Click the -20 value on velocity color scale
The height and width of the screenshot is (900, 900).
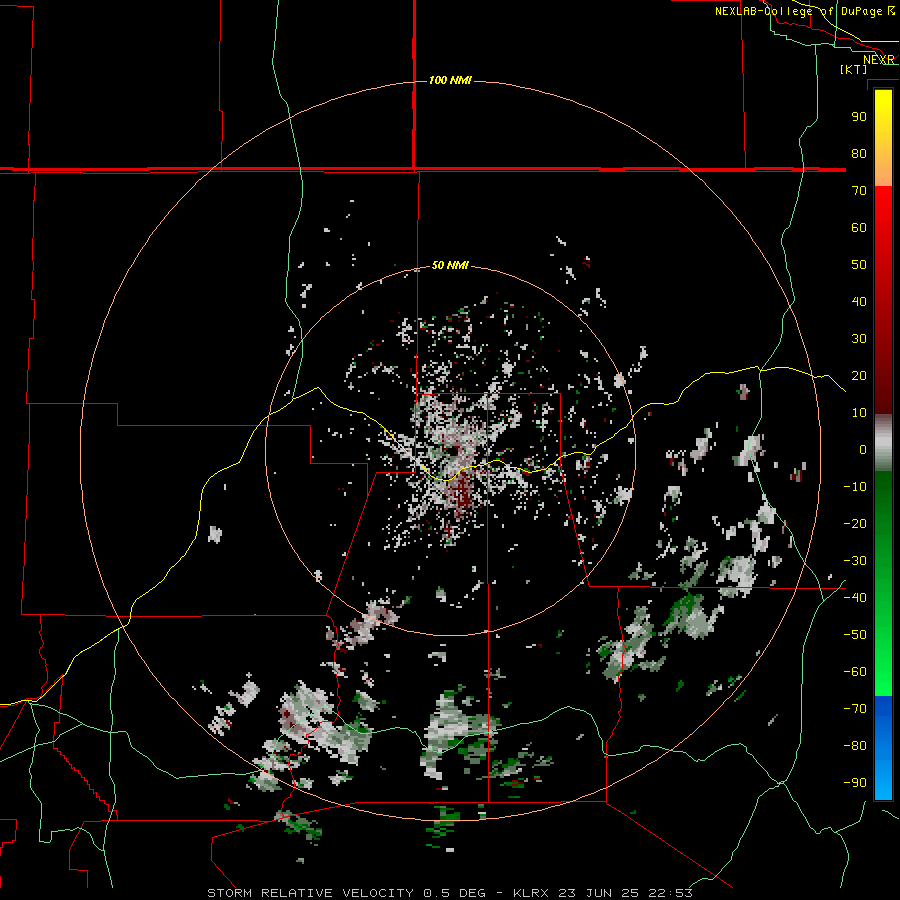point(855,524)
